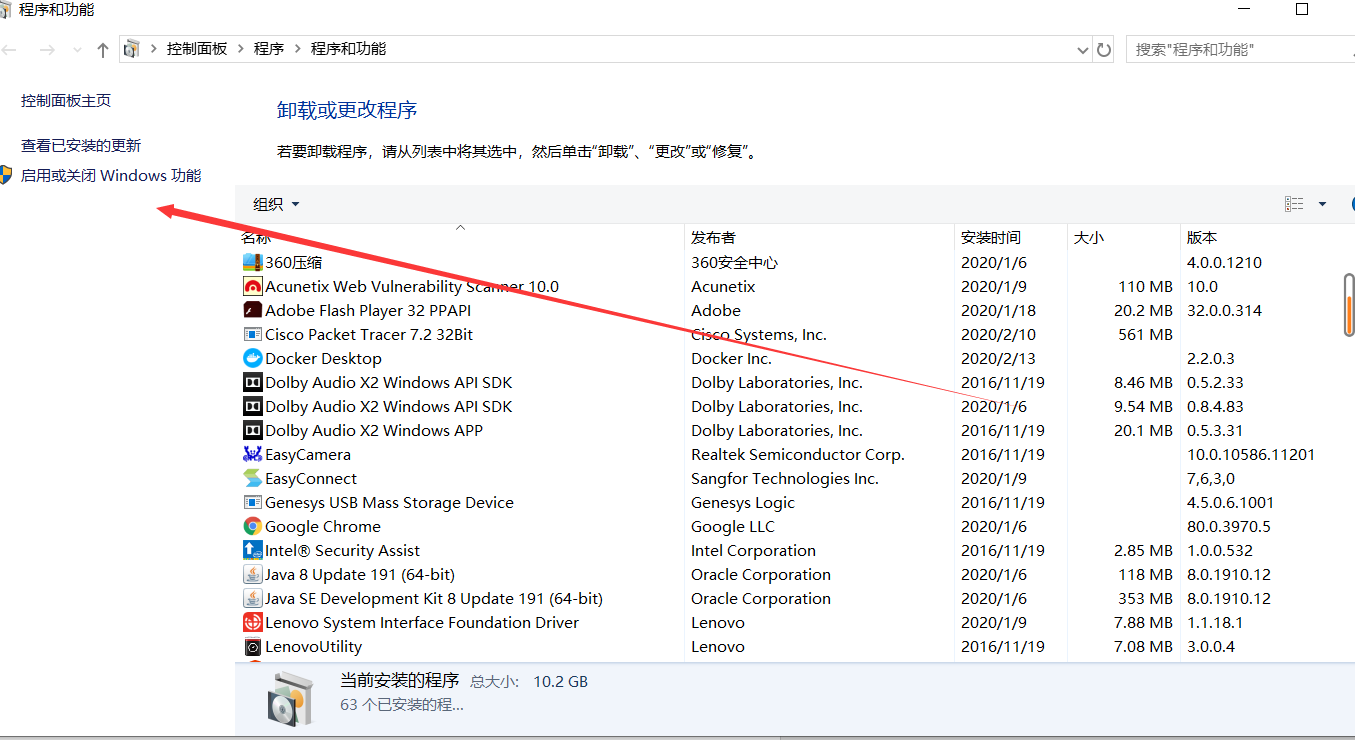Click the Cisco Packet Tracer icon
This screenshot has width=1355, height=740.
(x=252, y=334)
